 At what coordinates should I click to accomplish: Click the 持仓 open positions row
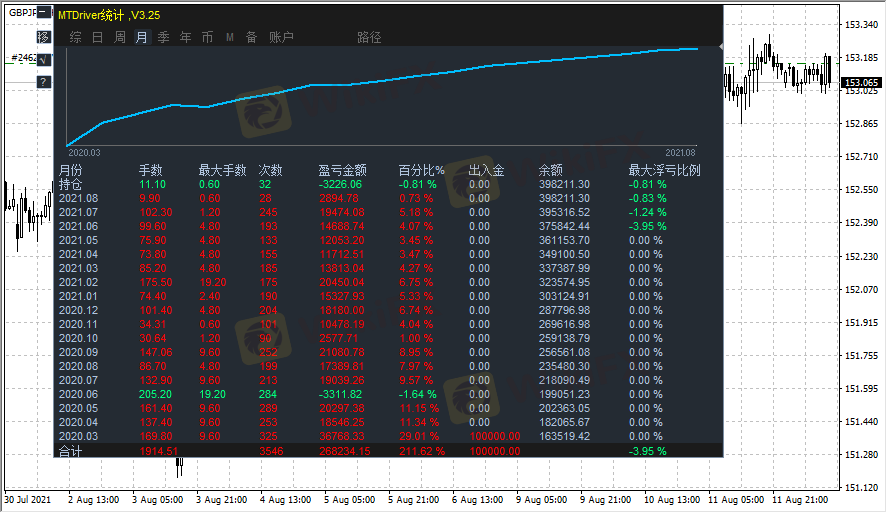tap(71, 184)
